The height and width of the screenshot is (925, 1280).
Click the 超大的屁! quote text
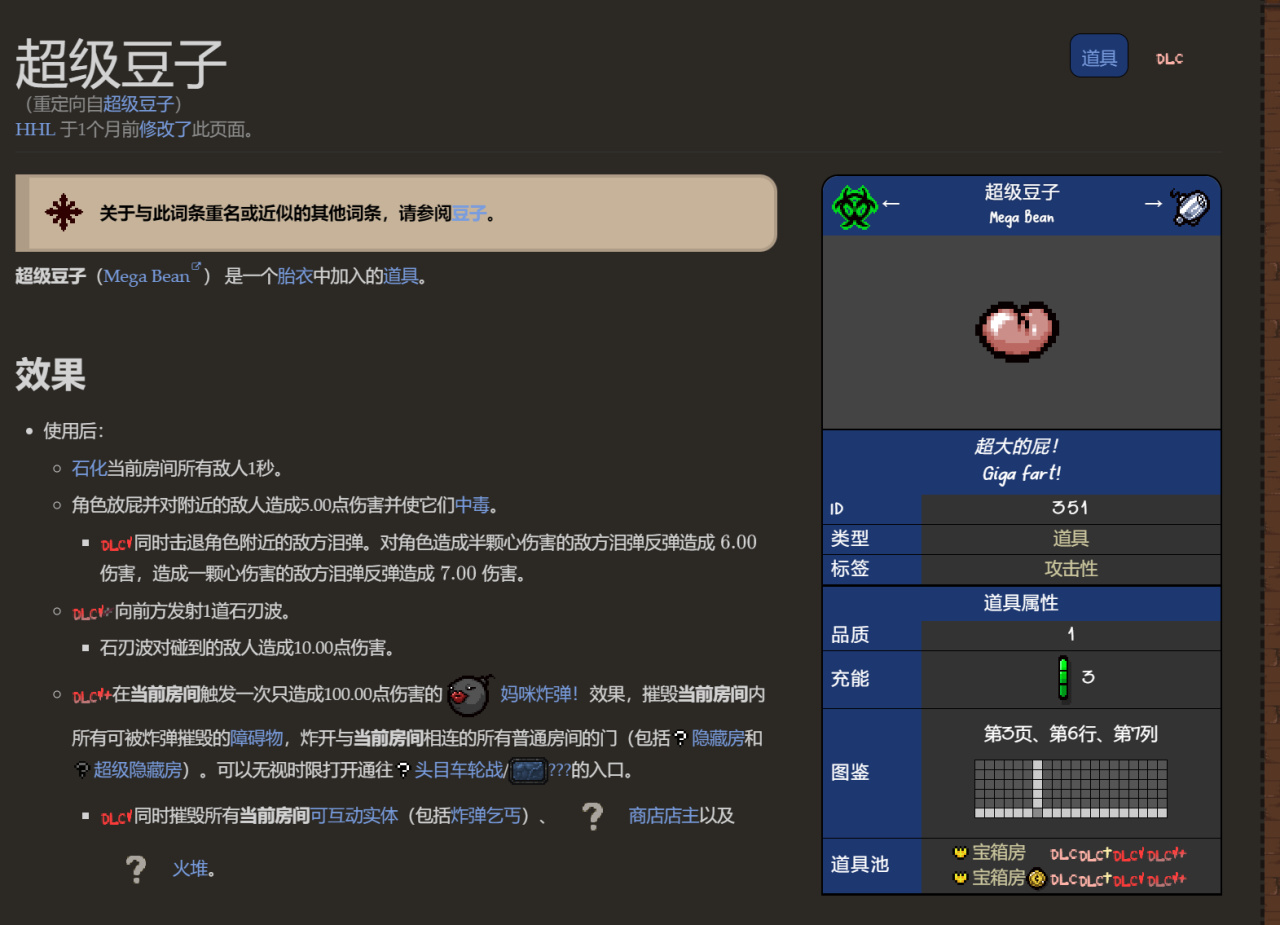pos(1016,446)
